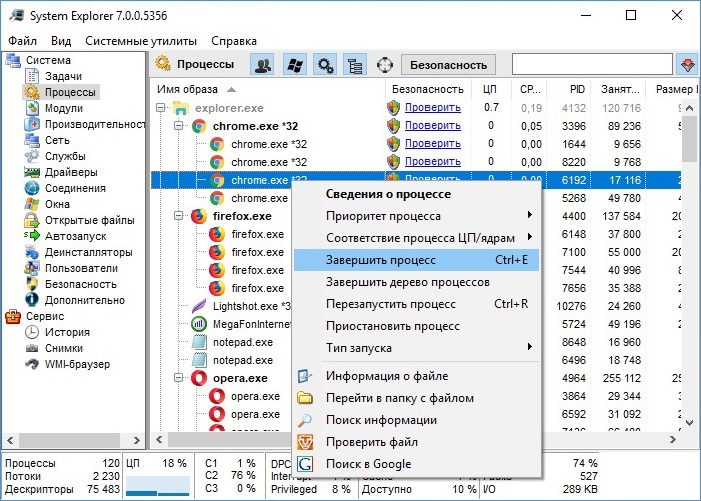Sort by the Имя образа column header
This screenshot has height=501, width=701.
(187, 89)
